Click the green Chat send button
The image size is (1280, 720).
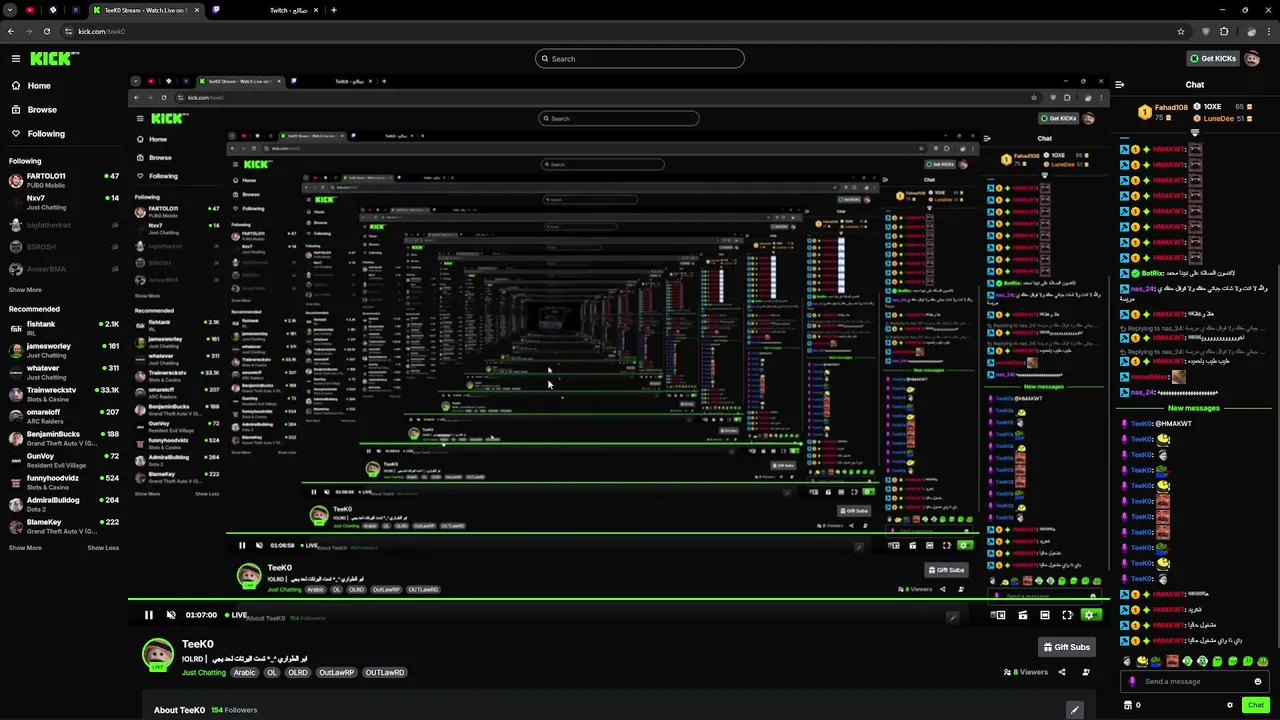[x=1256, y=705]
